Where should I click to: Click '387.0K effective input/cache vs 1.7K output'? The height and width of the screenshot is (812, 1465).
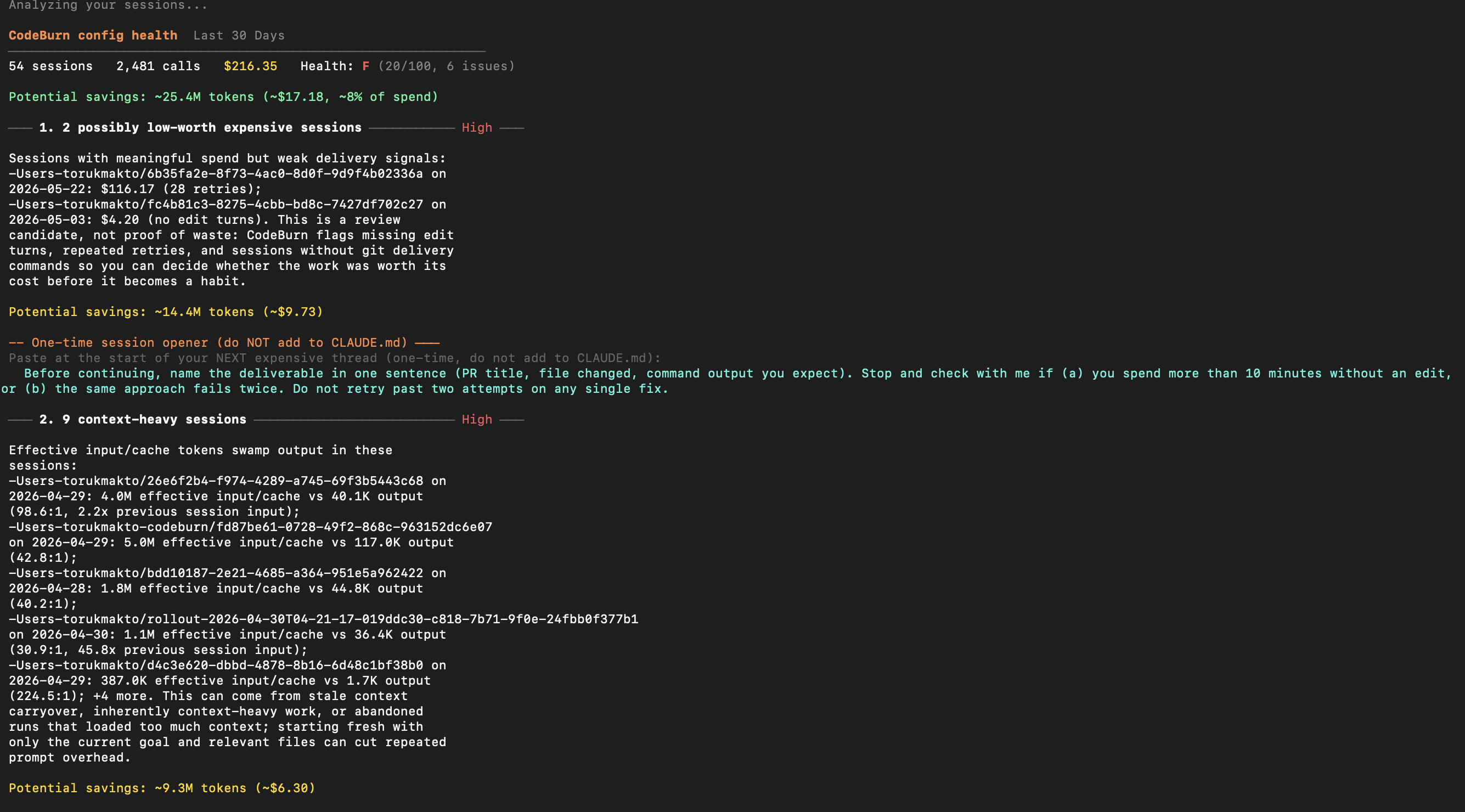(266, 680)
